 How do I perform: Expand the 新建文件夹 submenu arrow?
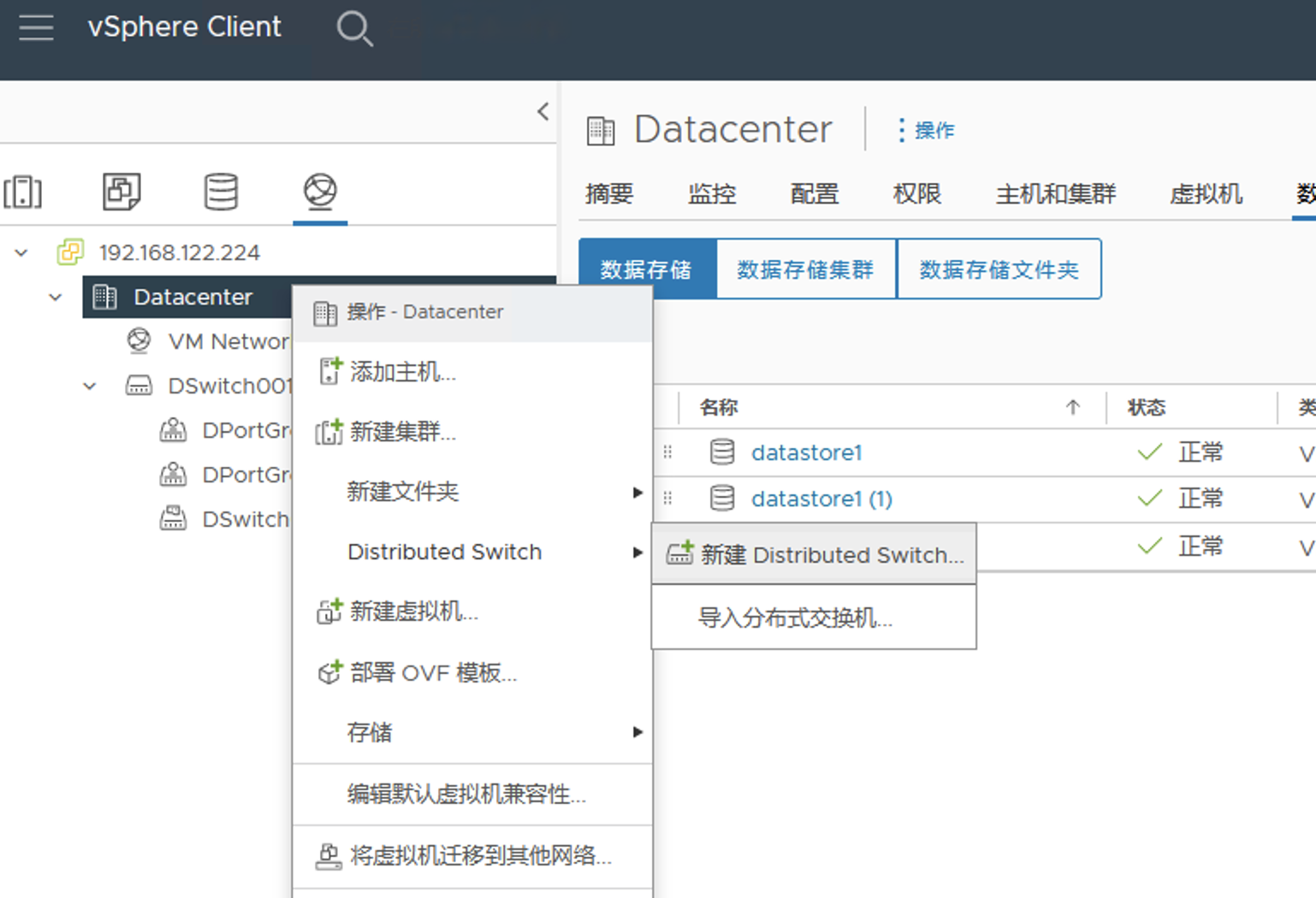[x=637, y=492]
